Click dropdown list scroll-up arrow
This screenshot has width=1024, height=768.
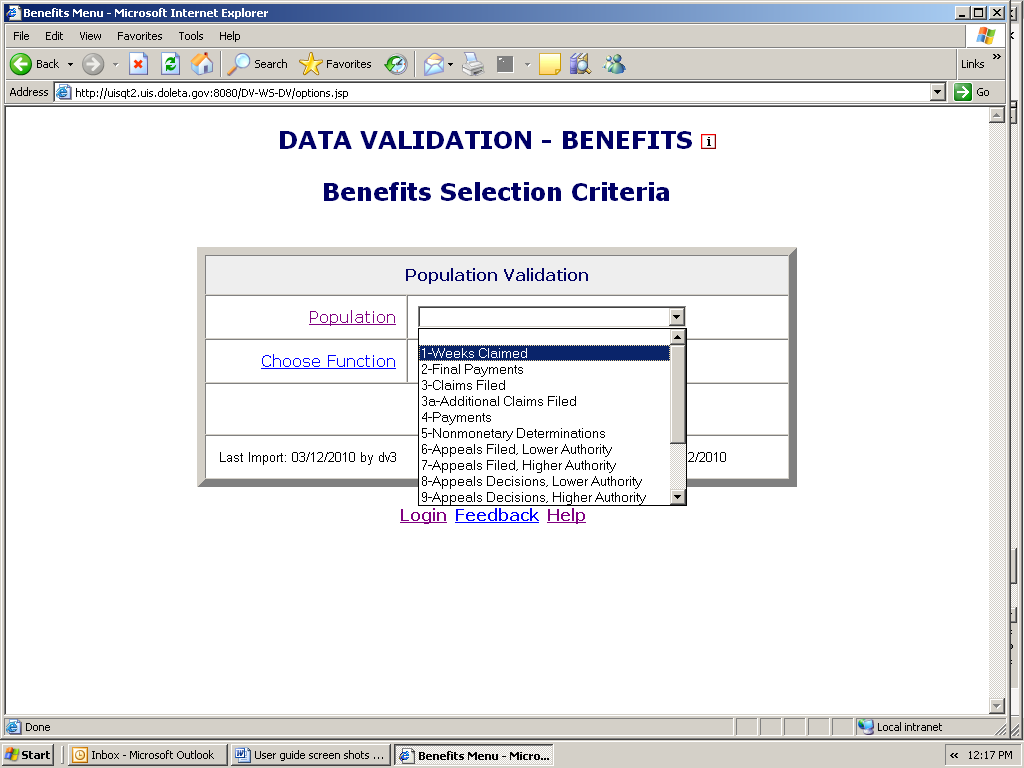pyautogui.click(x=678, y=337)
